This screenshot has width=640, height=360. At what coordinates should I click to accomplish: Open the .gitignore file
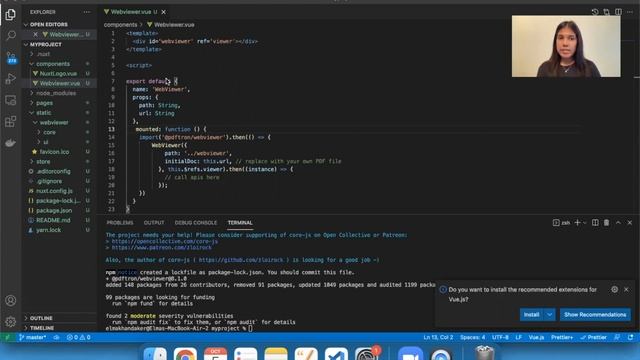click(x=49, y=181)
